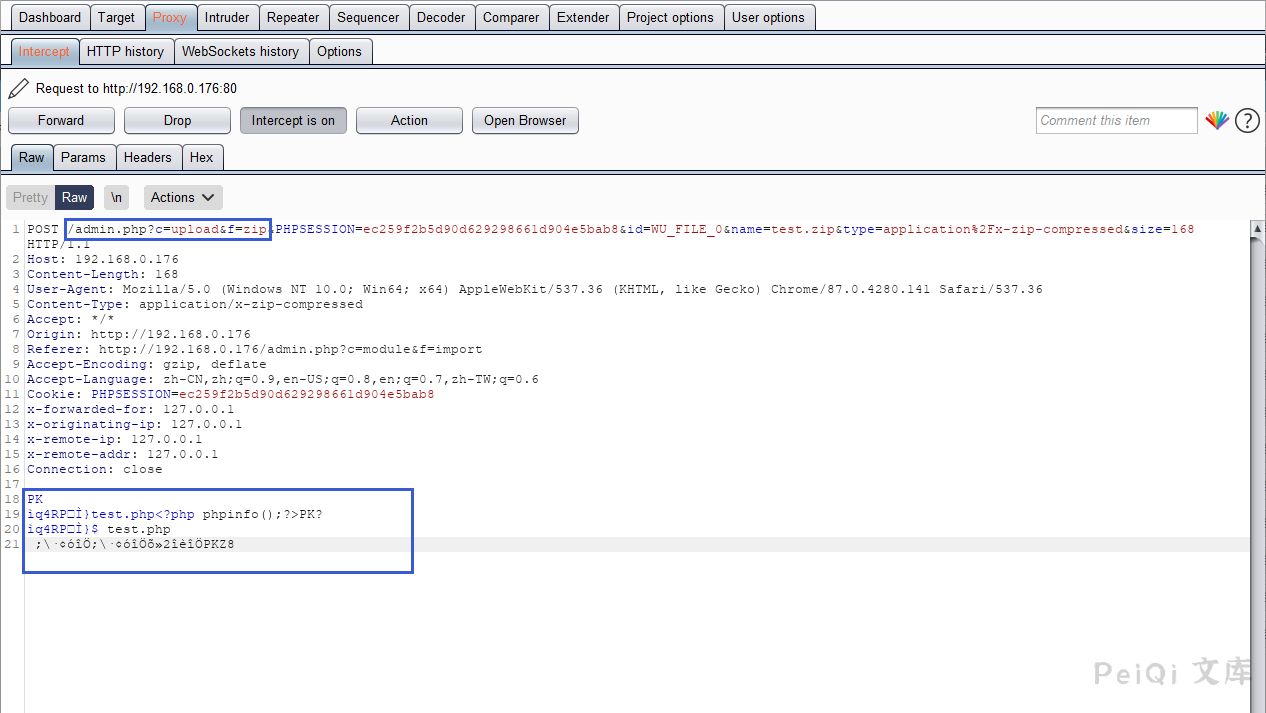The height and width of the screenshot is (713, 1266).
Task: Open the highlight color picker icon
Action: coord(1216,121)
